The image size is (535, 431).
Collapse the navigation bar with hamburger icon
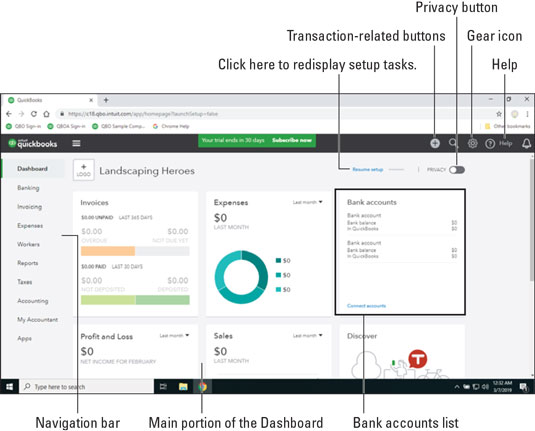(x=76, y=143)
